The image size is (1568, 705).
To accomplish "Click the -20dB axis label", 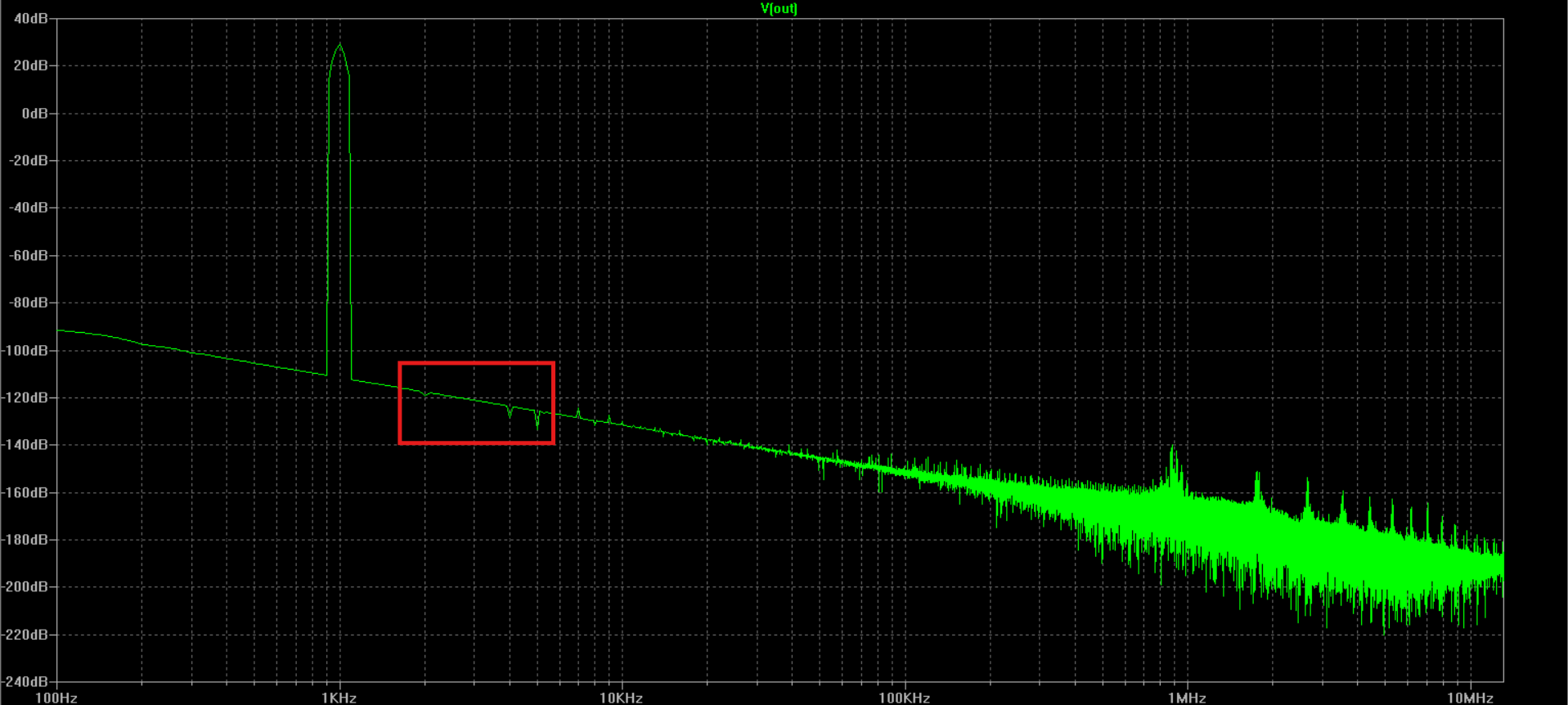I will tap(29, 160).
